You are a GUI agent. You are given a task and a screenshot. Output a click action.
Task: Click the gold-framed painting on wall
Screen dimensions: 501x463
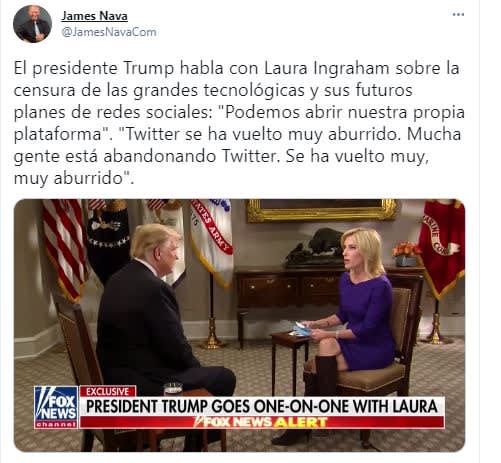coord(322,210)
